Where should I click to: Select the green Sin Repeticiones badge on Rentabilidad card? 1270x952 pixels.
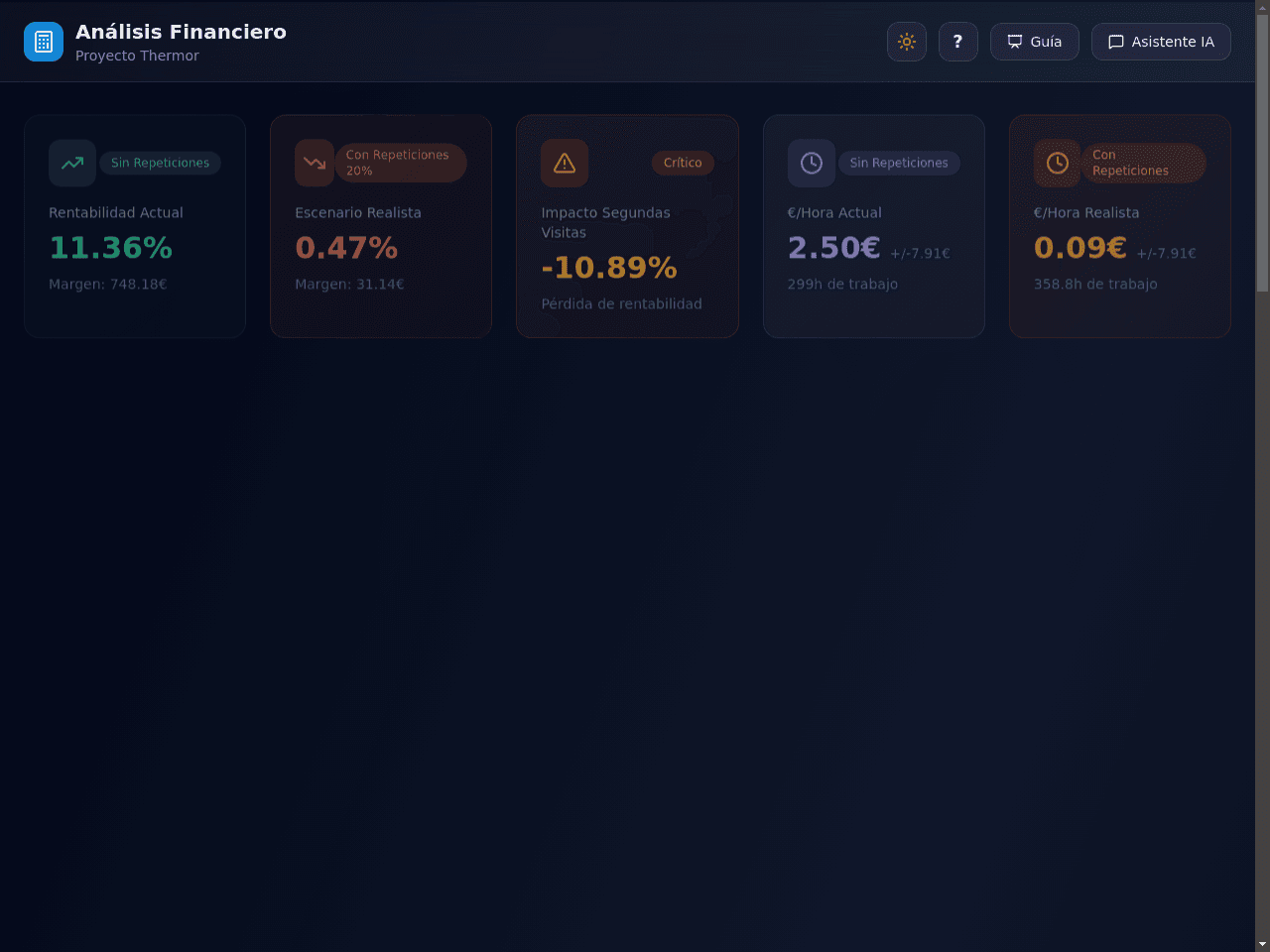160,163
